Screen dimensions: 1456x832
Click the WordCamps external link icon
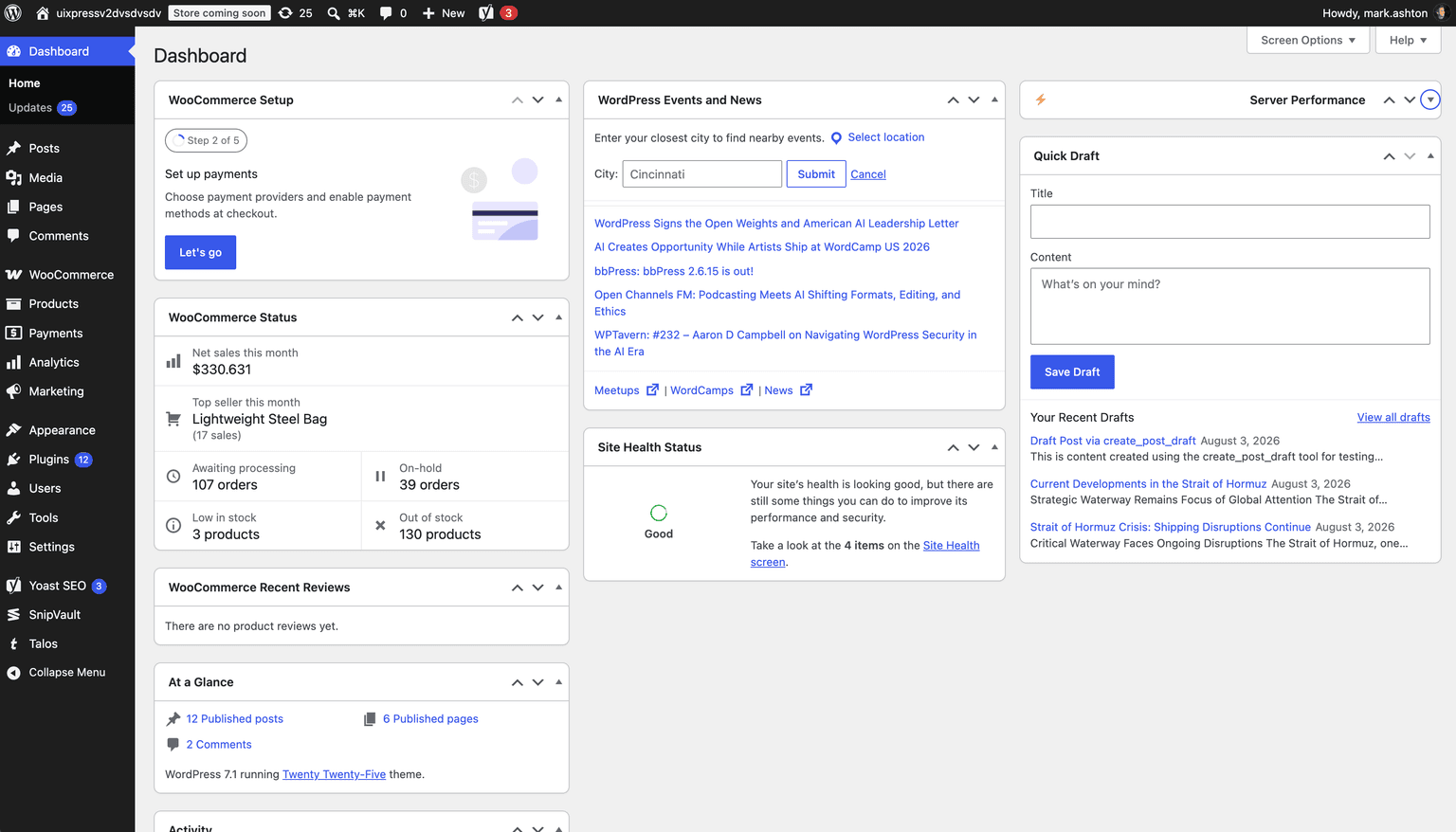[x=747, y=390]
